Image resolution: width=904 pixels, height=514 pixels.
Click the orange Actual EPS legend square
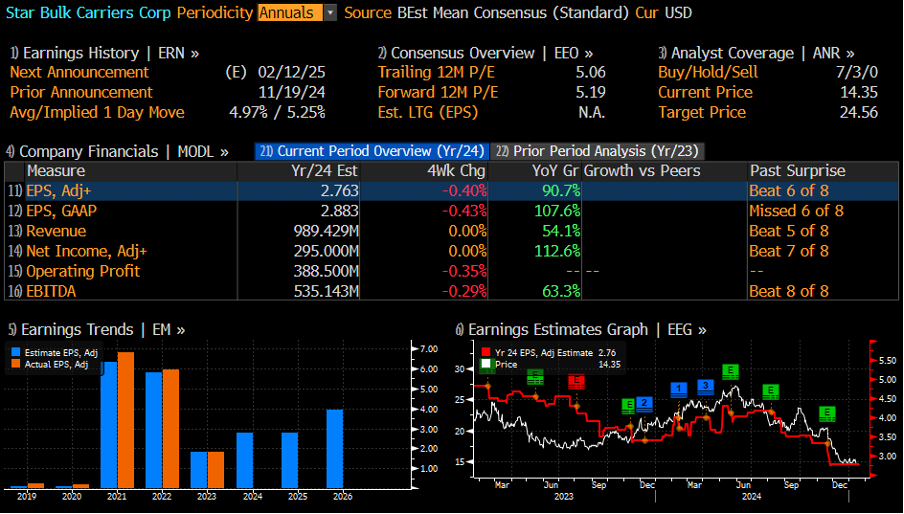[x=15, y=362]
